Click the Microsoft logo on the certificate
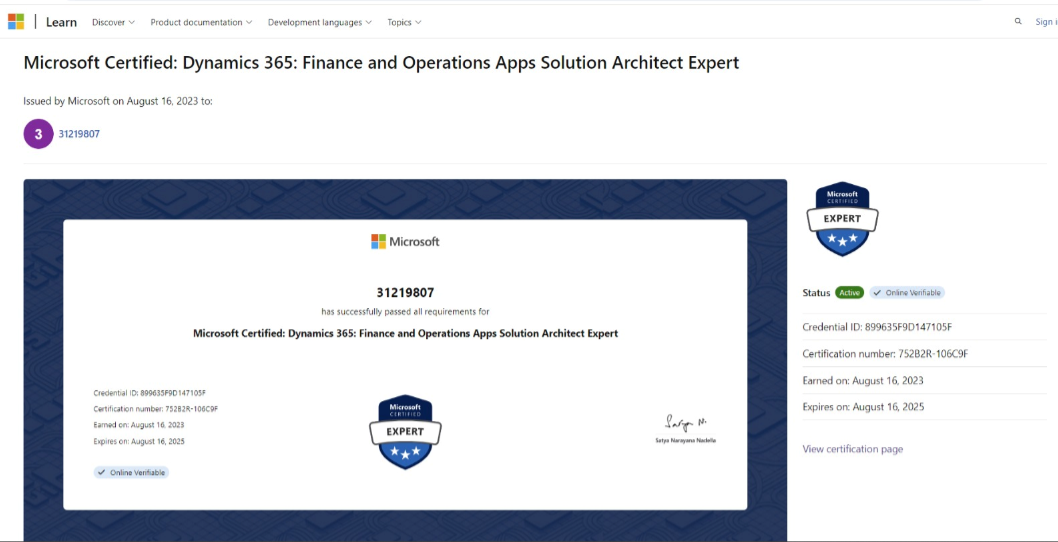 click(405, 241)
